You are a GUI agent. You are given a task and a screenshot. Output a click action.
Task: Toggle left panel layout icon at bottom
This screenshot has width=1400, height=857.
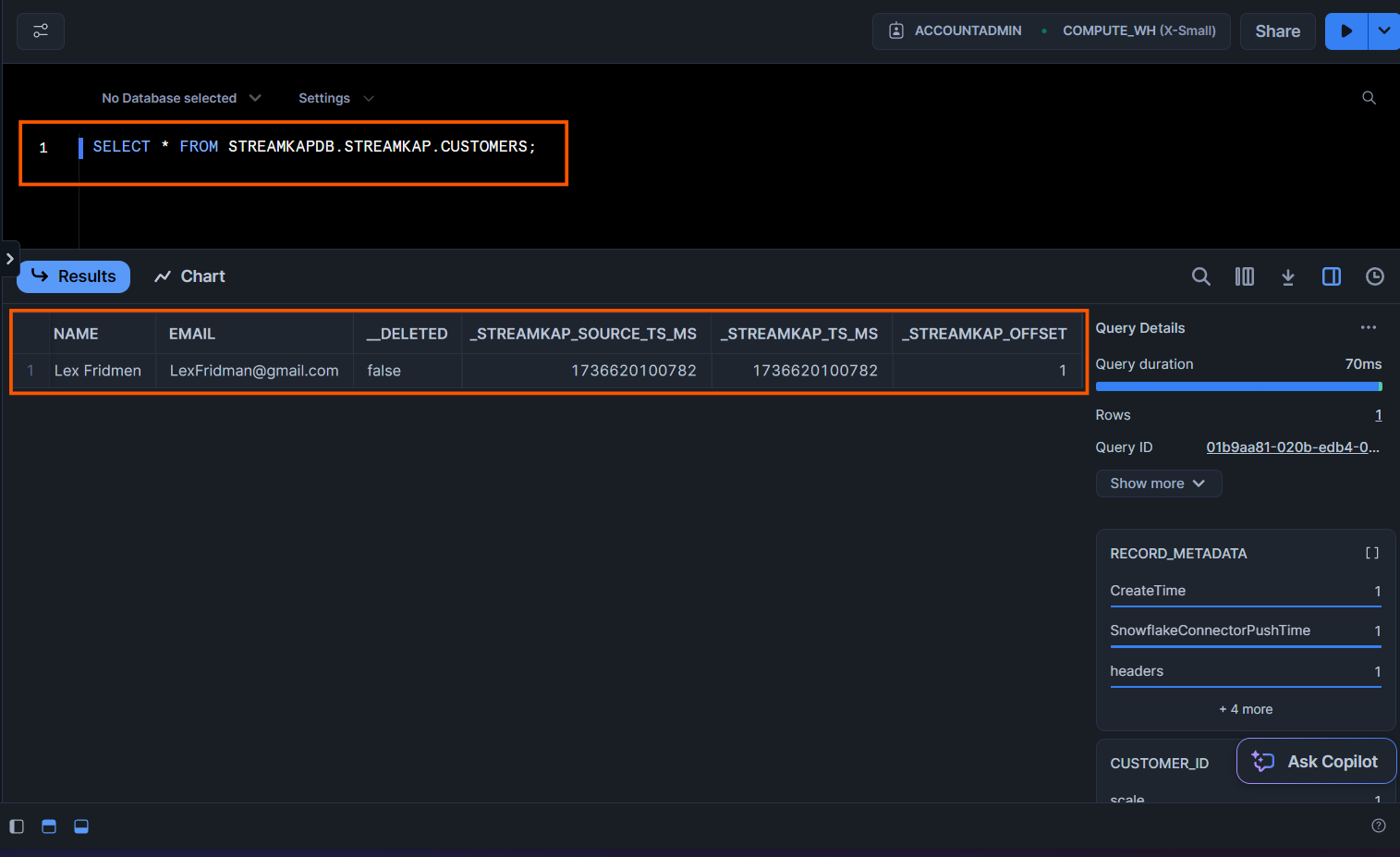click(17, 826)
